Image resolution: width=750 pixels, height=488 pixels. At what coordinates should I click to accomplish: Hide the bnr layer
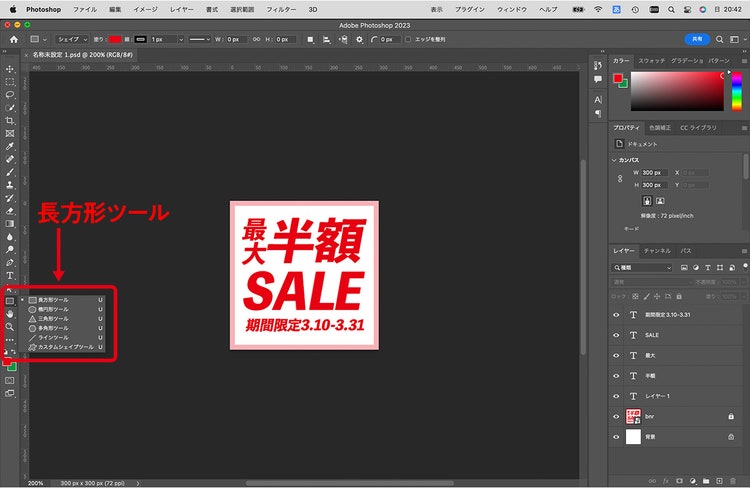pyautogui.click(x=616, y=417)
